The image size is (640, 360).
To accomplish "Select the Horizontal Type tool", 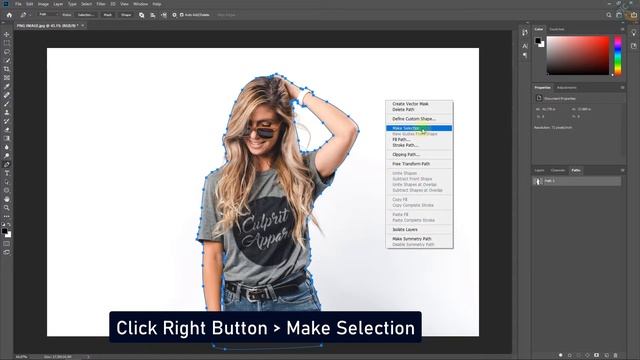I will 7,173.
